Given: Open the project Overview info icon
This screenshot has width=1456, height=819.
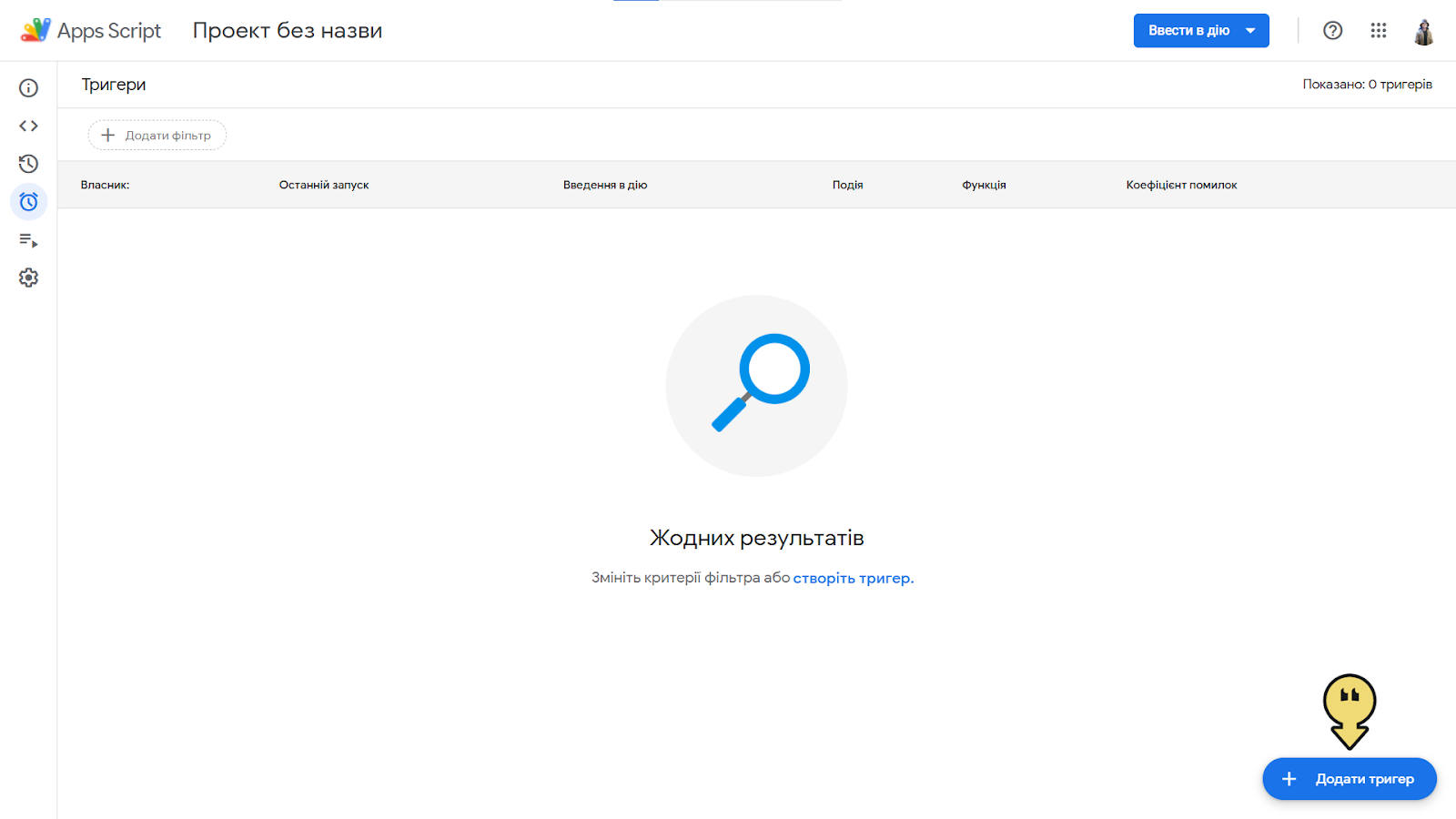Looking at the screenshot, I should (28, 87).
